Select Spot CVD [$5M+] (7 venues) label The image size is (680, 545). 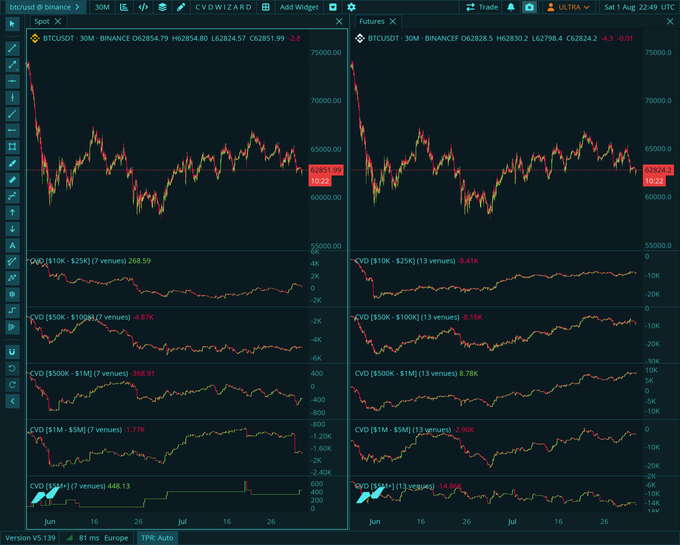coord(68,486)
